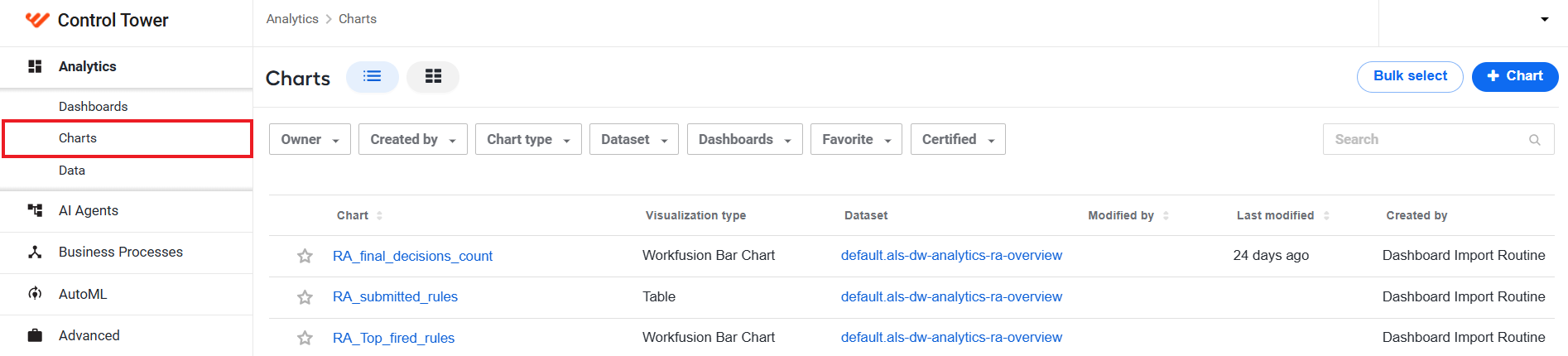Screen dimensions: 1568x356
Task: Open the Business Processes sidebar icon
Action: pos(35,252)
